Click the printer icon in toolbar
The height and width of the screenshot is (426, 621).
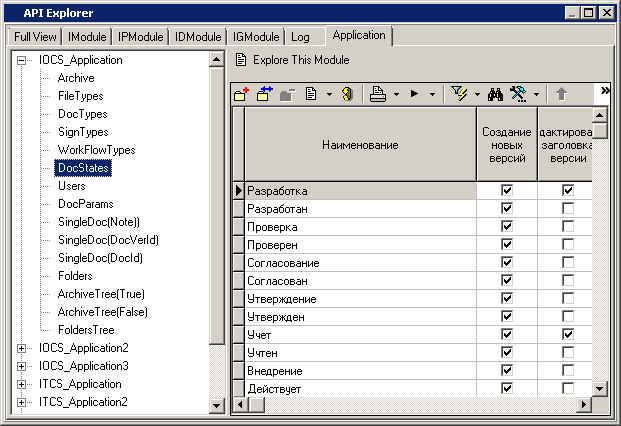click(378, 94)
